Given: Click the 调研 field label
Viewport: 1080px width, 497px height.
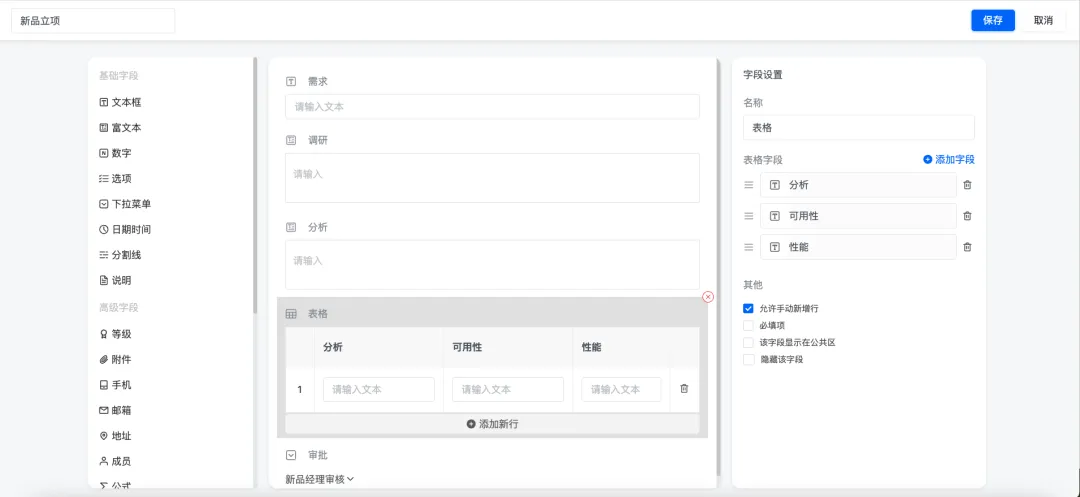Looking at the screenshot, I should (318, 140).
